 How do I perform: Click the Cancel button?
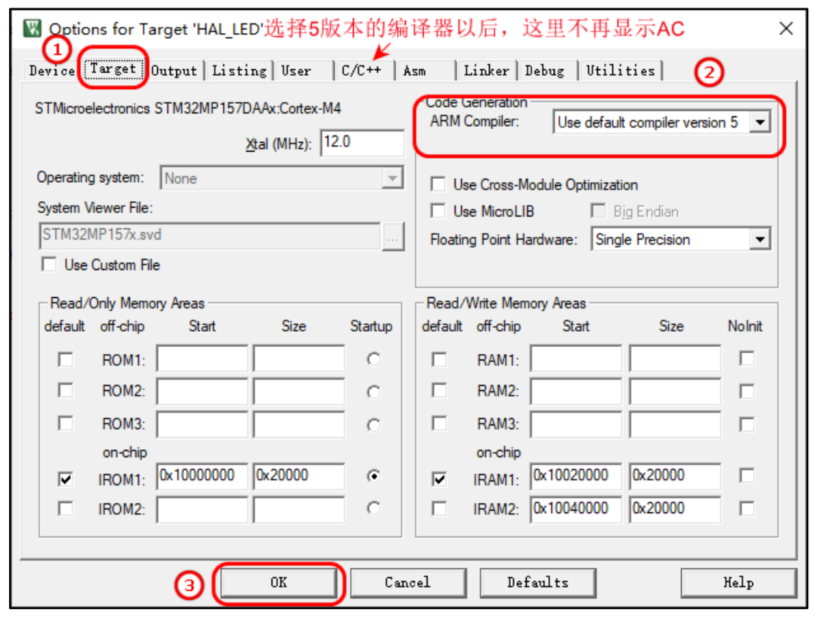coord(408,582)
